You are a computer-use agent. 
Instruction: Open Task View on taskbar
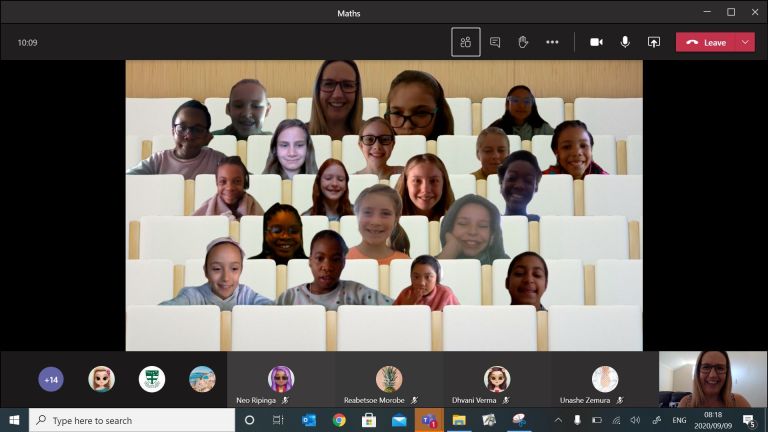[278, 420]
